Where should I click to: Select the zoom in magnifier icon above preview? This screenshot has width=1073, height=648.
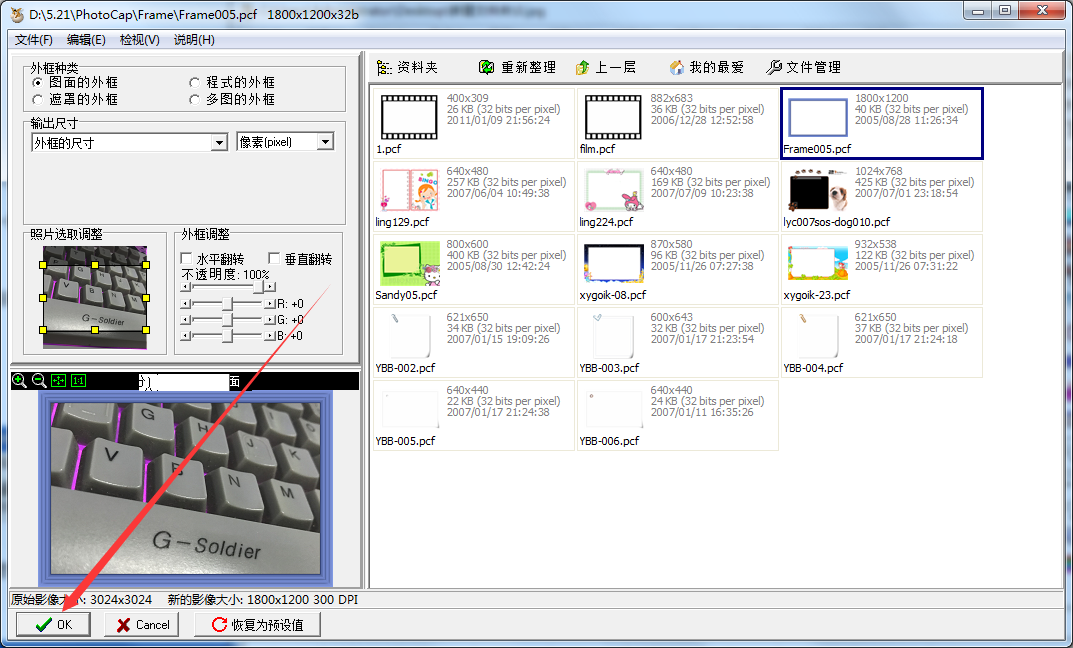tap(18, 380)
